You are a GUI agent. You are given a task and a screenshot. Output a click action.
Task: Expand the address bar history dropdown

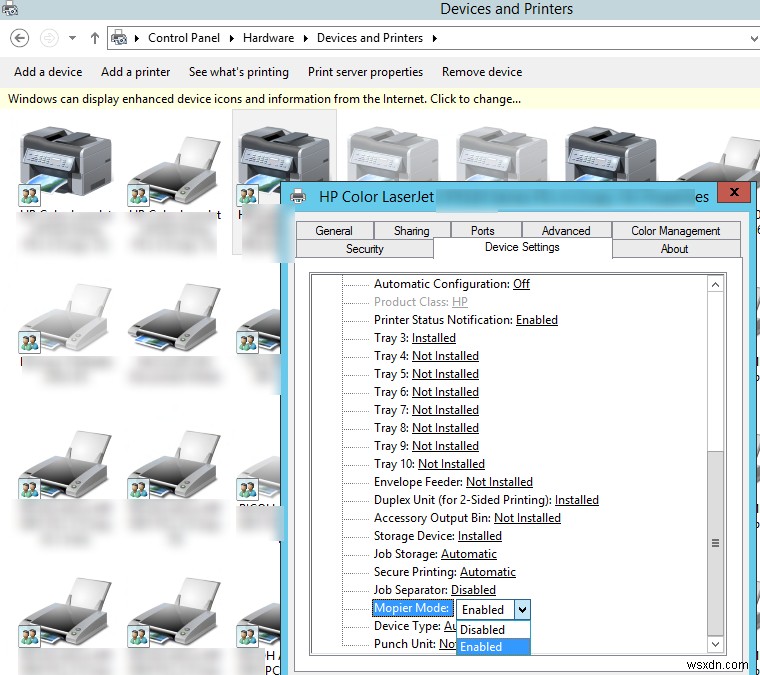coord(754,38)
